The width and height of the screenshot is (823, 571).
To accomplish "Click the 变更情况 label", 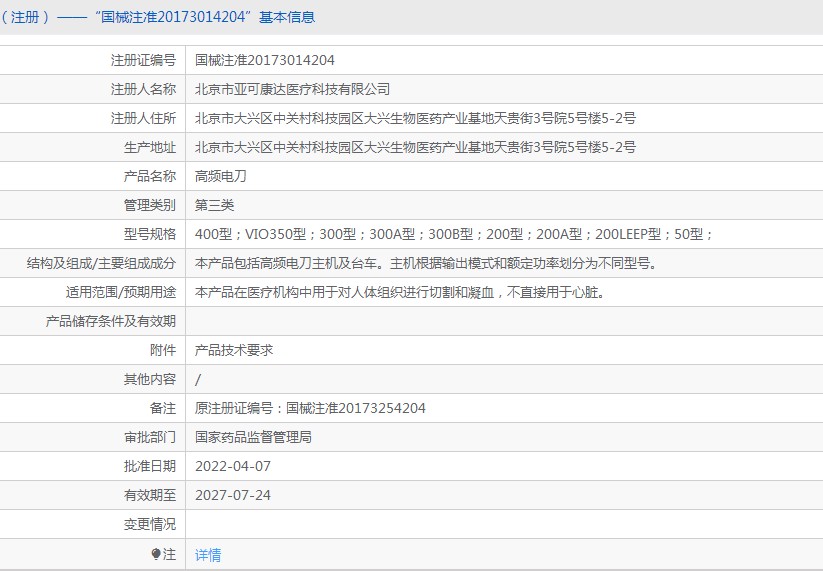I will point(150,524).
